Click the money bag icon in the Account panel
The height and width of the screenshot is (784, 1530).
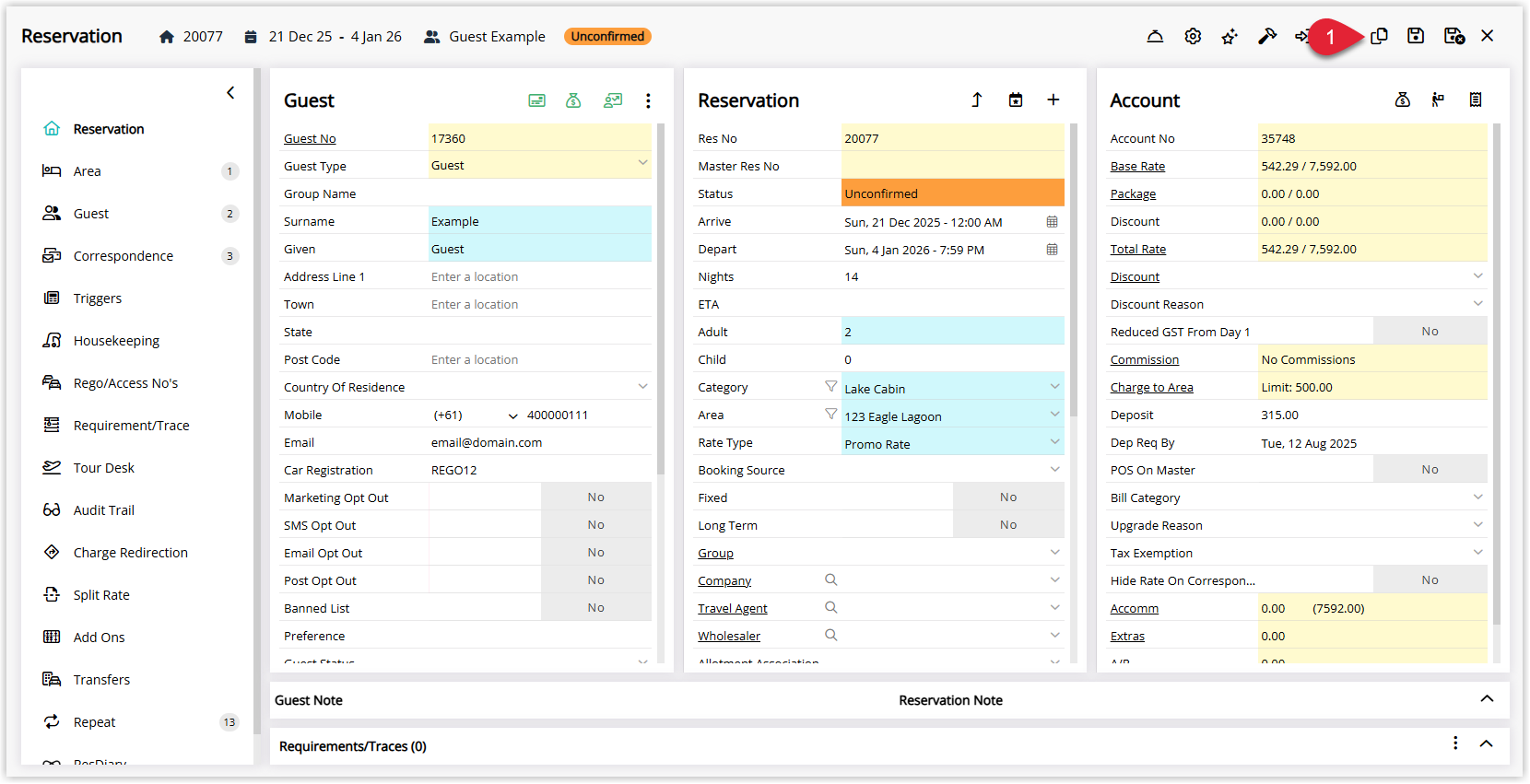point(1402,99)
